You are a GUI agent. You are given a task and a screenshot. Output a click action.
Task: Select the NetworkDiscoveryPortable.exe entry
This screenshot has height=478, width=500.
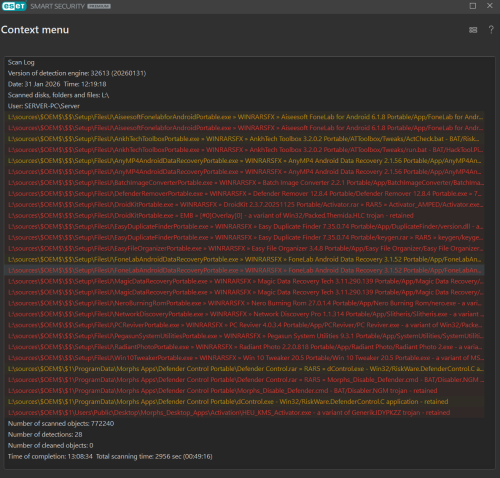coord(245,314)
